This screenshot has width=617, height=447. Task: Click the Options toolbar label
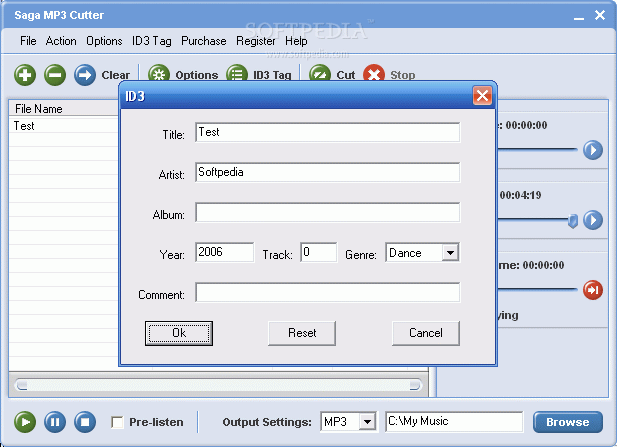pyautogui.click(x=196, y=75)
